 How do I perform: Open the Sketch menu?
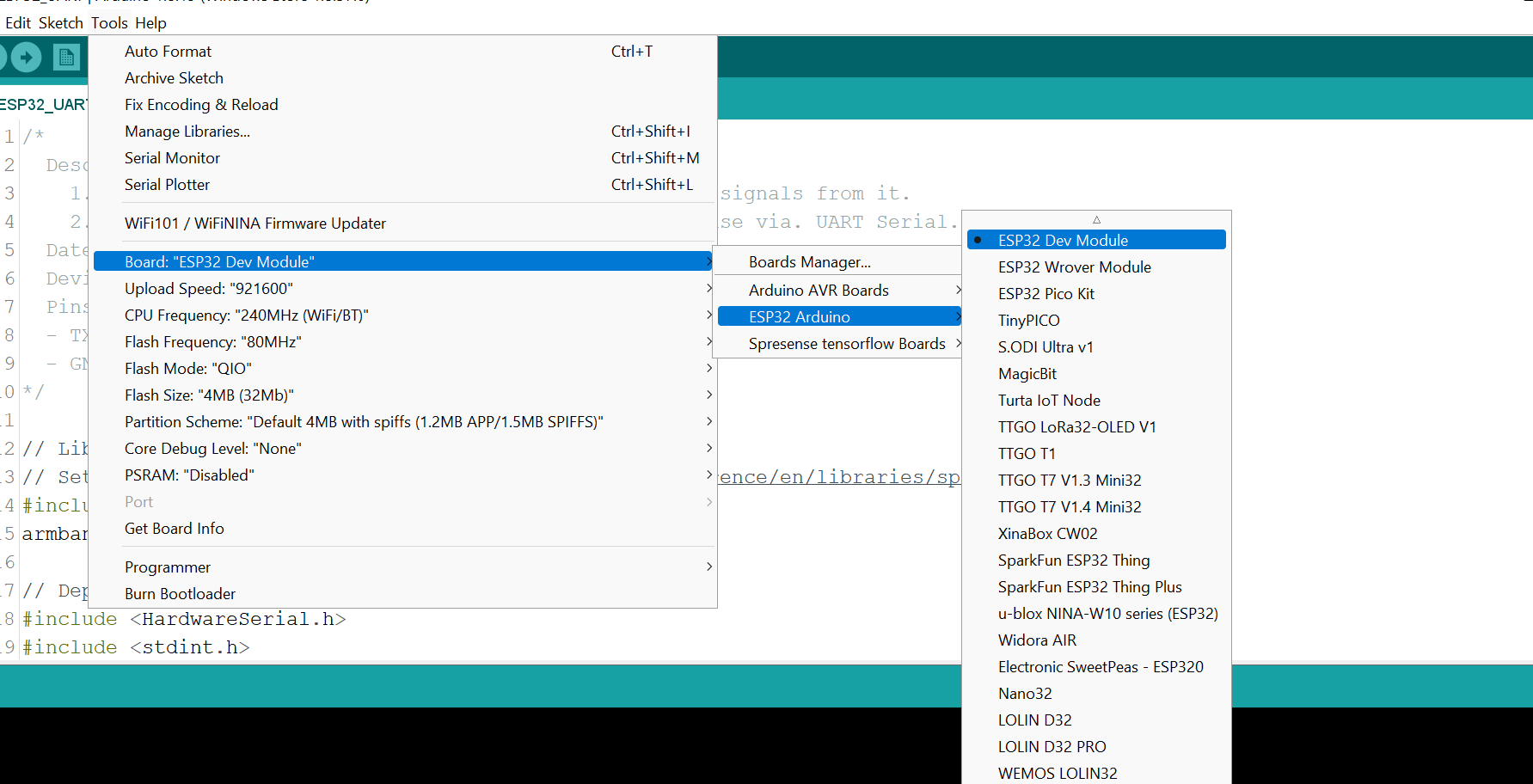(60, 22)
